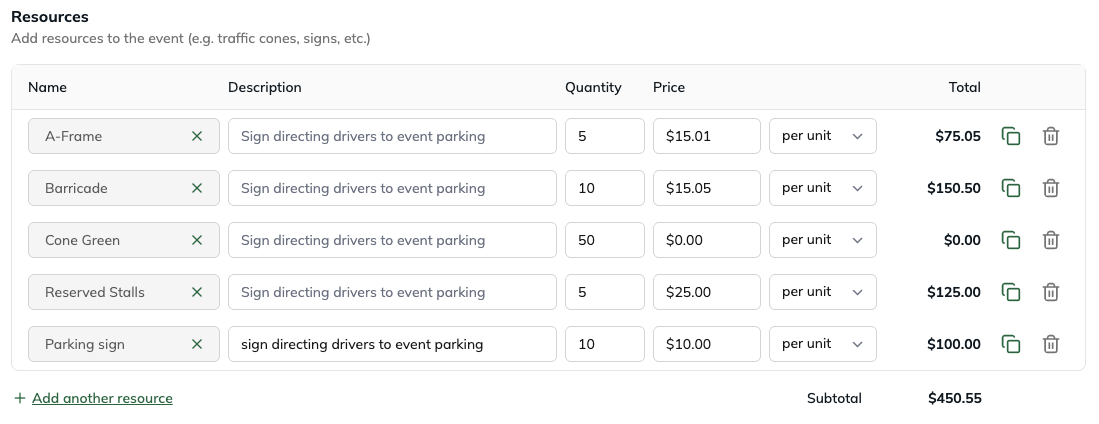The height and width of the screenshot is (424, 1099).
Task: Duplicate the Reserved Stalls row
Action: coord(1011,292)
